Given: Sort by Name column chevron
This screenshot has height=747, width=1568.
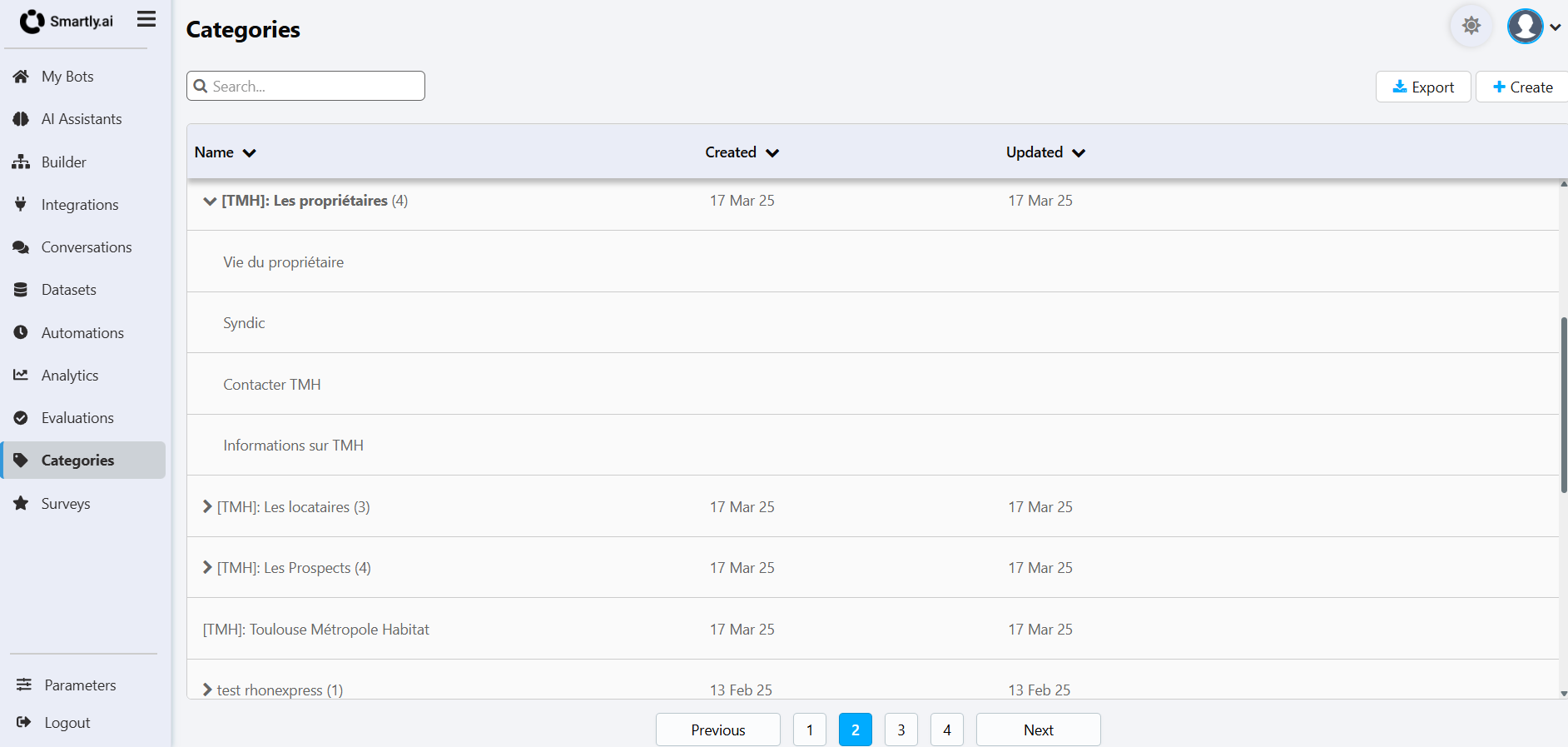Looking at the screenshot, I should tap(249, 152).
